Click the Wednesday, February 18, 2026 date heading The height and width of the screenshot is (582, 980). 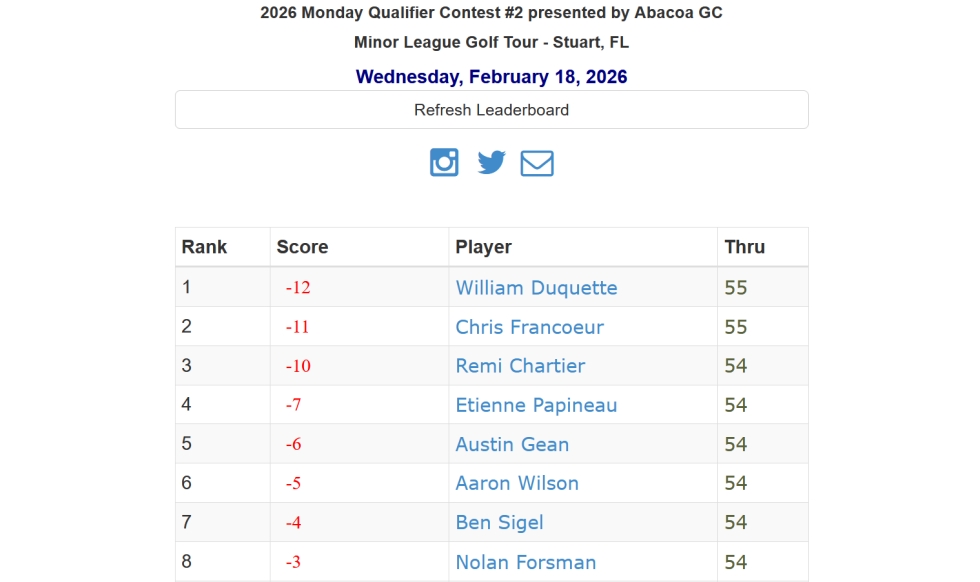tap(491, 76)
